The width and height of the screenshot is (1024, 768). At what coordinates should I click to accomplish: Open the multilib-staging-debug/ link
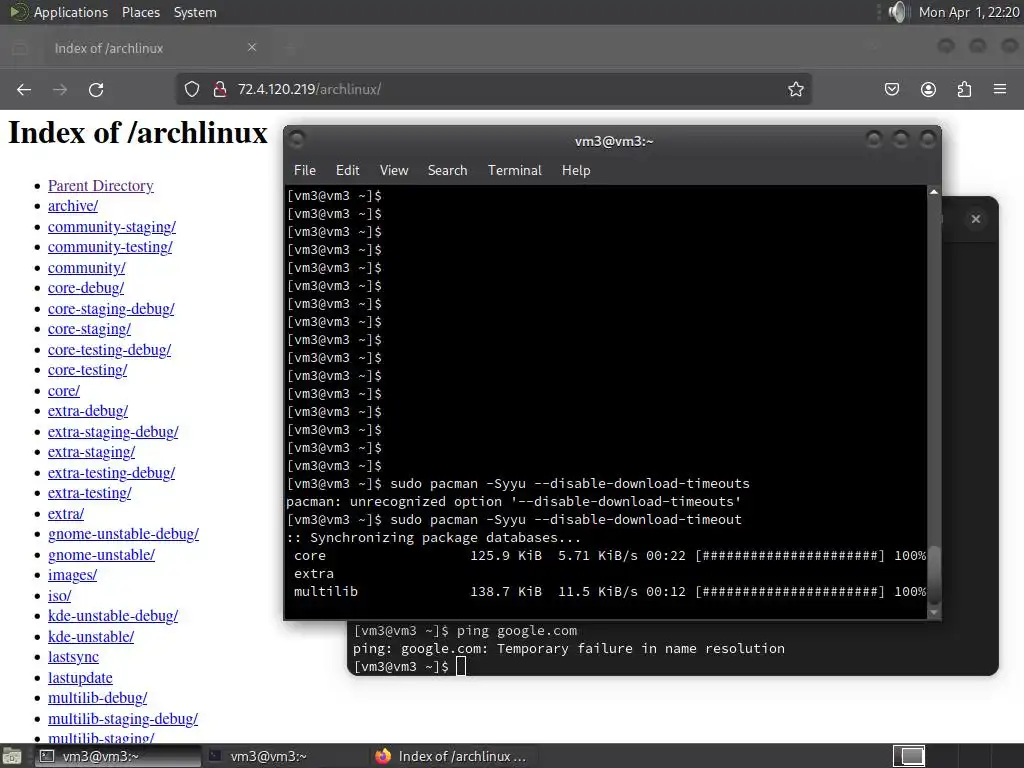[x=123, y=719]
